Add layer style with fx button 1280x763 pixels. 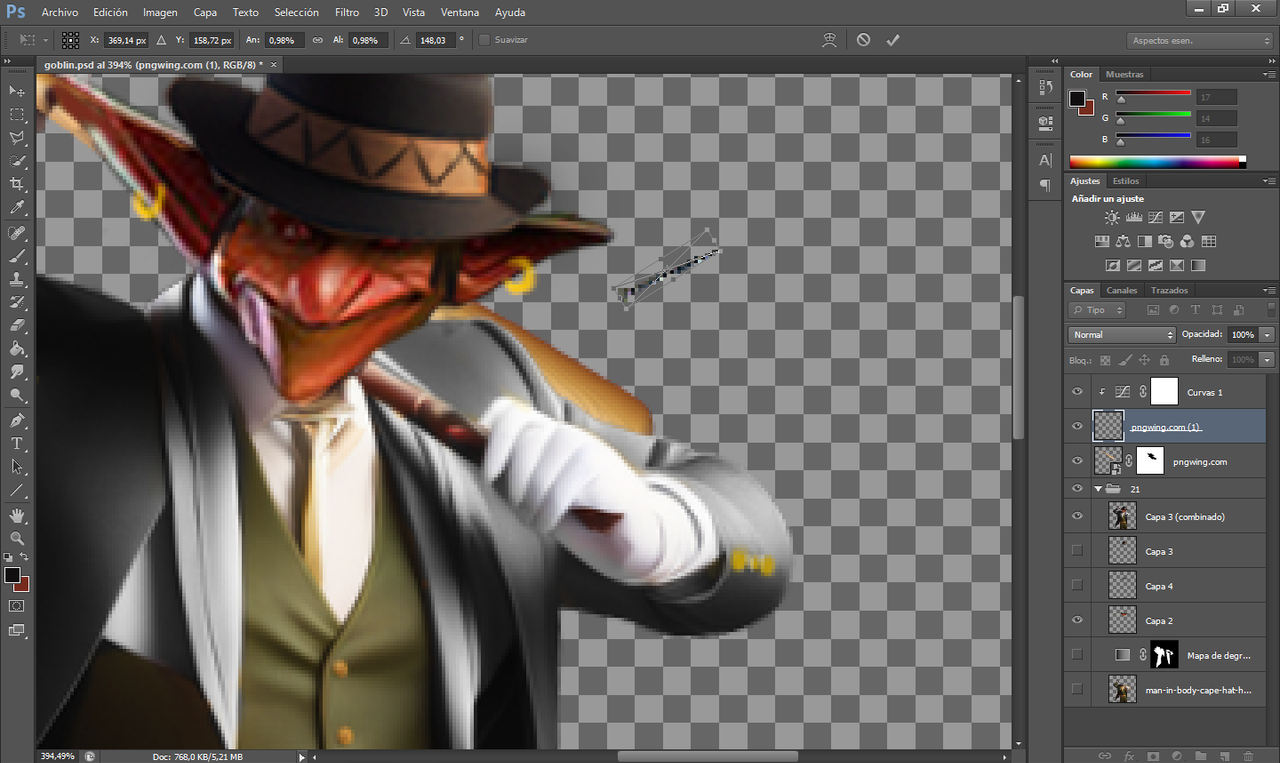1129,755
